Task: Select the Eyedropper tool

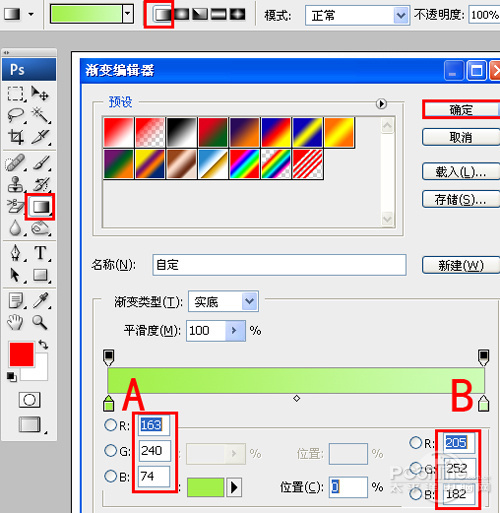Action: coord(40,301)
